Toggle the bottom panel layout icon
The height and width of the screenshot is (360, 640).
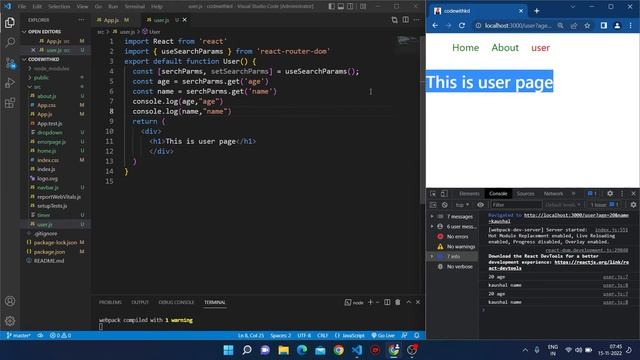(341, 6)
